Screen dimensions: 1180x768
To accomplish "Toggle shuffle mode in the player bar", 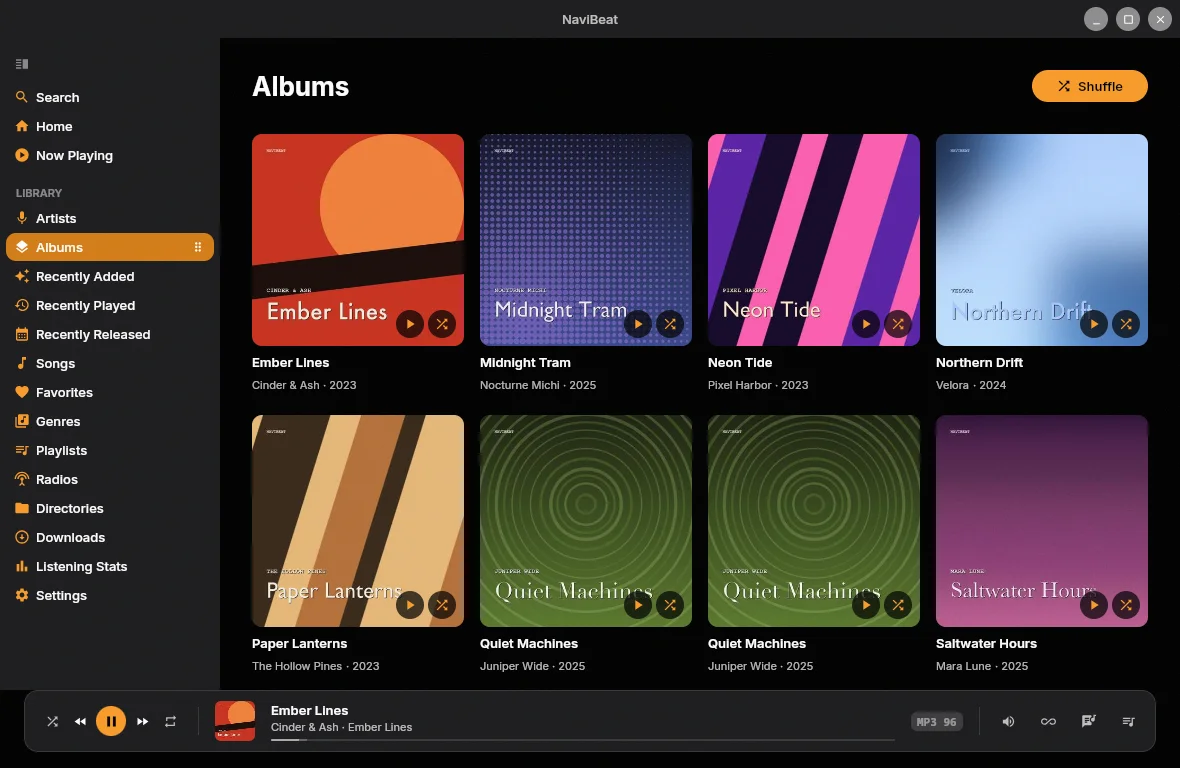I will [x=52, y=721].
